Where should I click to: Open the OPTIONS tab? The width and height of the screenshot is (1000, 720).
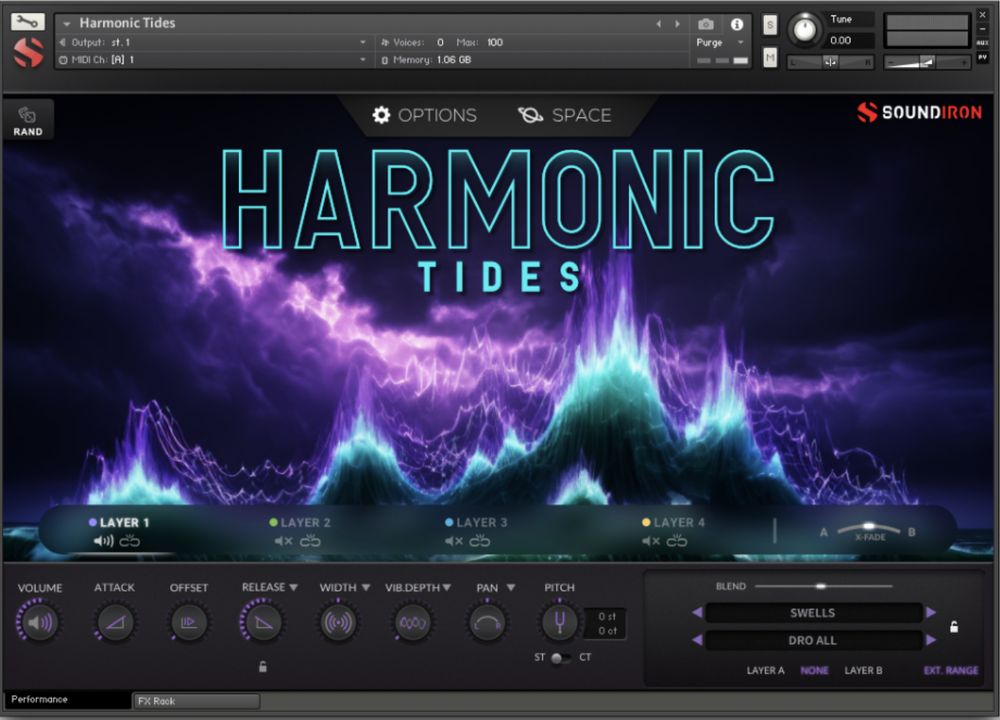pyautogui.click(x=424, y=115)
